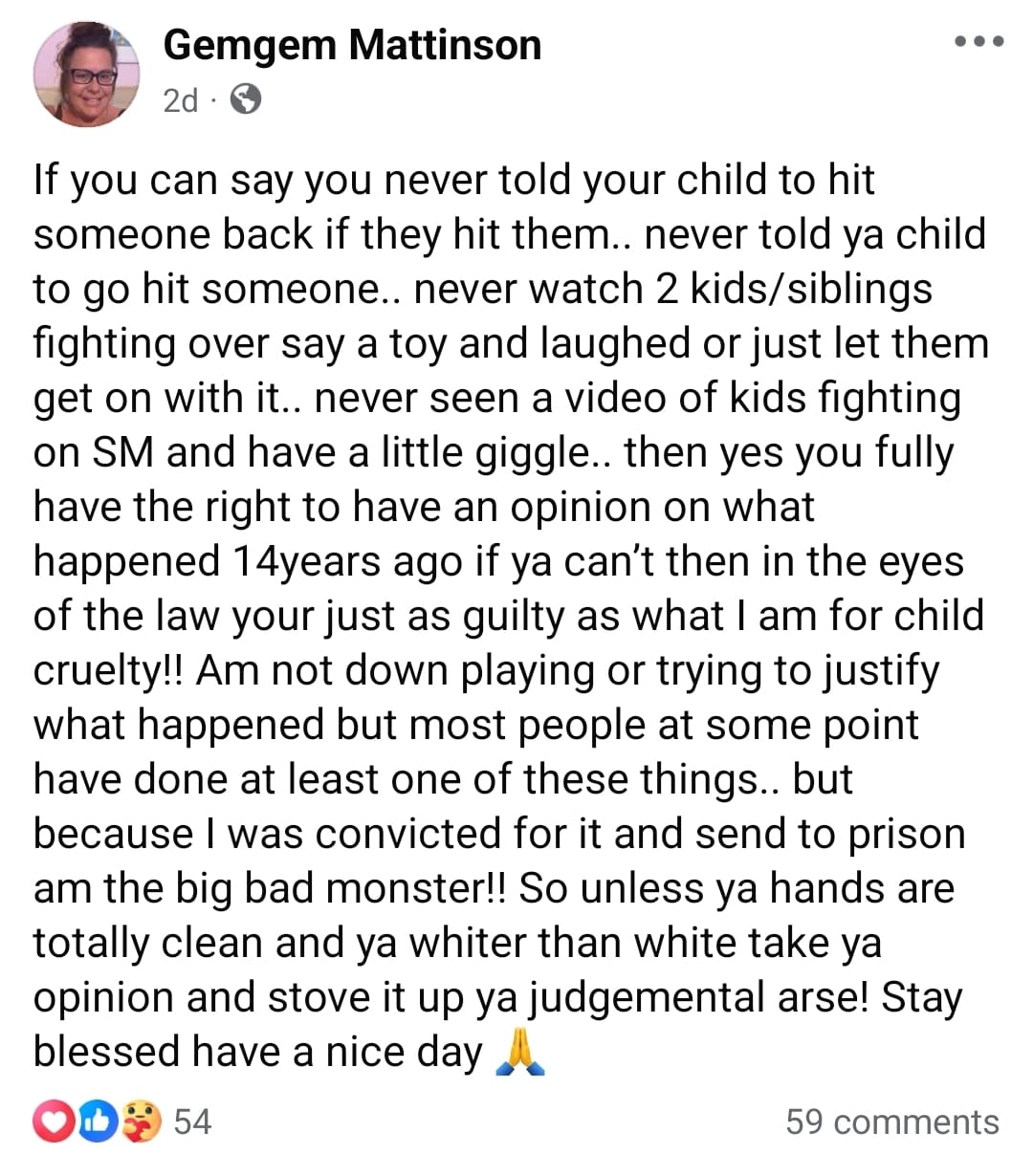
Task: View the 59 comments
Action: click(892, 1122)
